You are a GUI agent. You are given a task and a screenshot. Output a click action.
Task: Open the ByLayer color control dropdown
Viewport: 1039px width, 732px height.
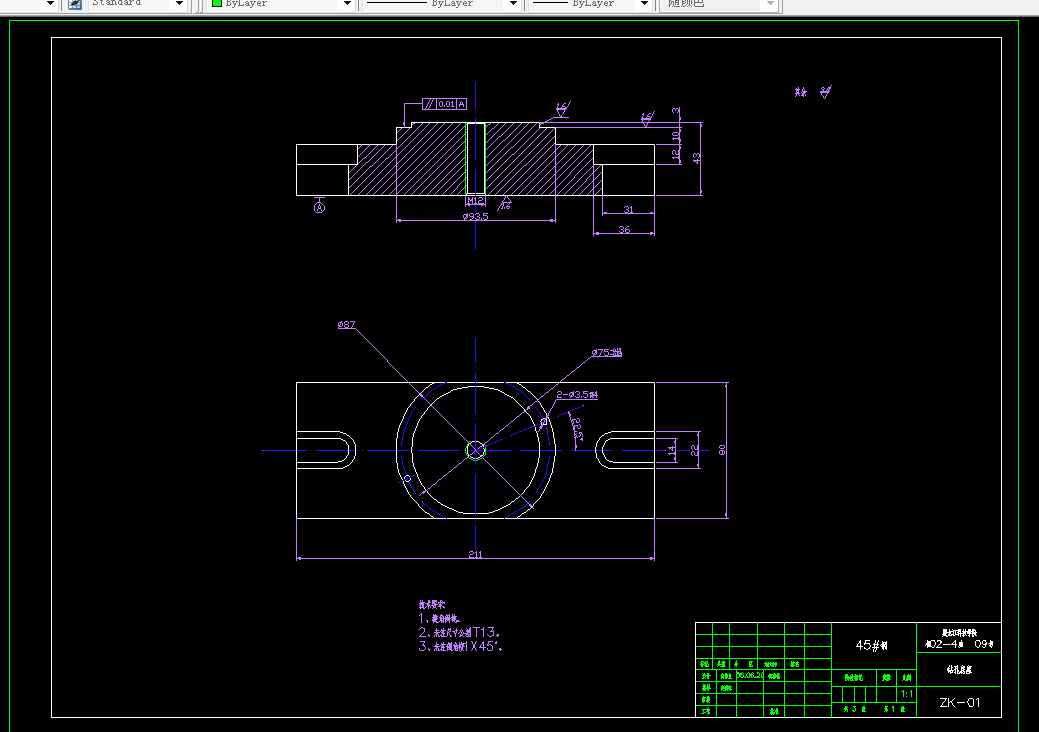coord(347,4)
